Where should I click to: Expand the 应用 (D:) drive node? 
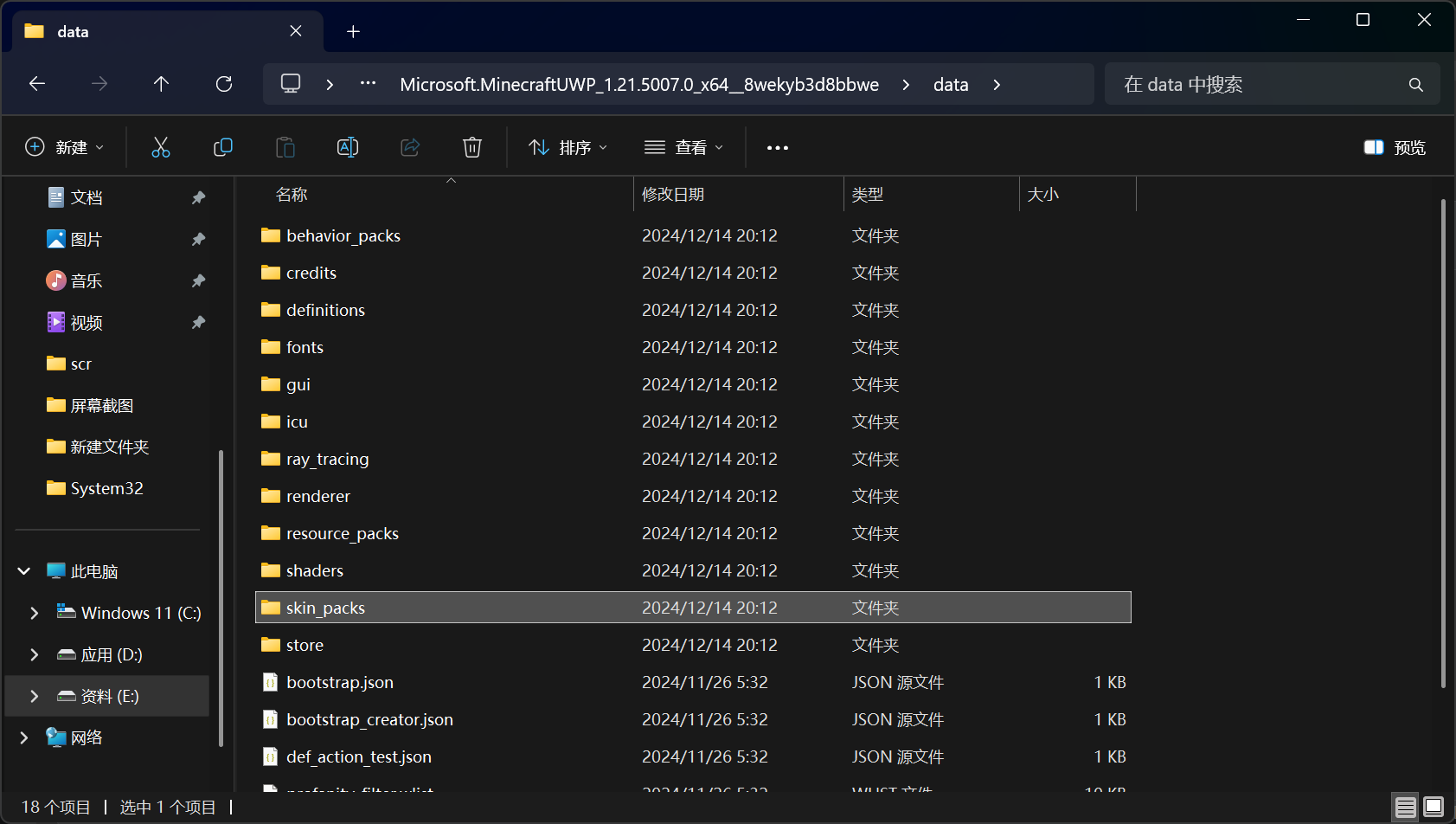point(35,654)
